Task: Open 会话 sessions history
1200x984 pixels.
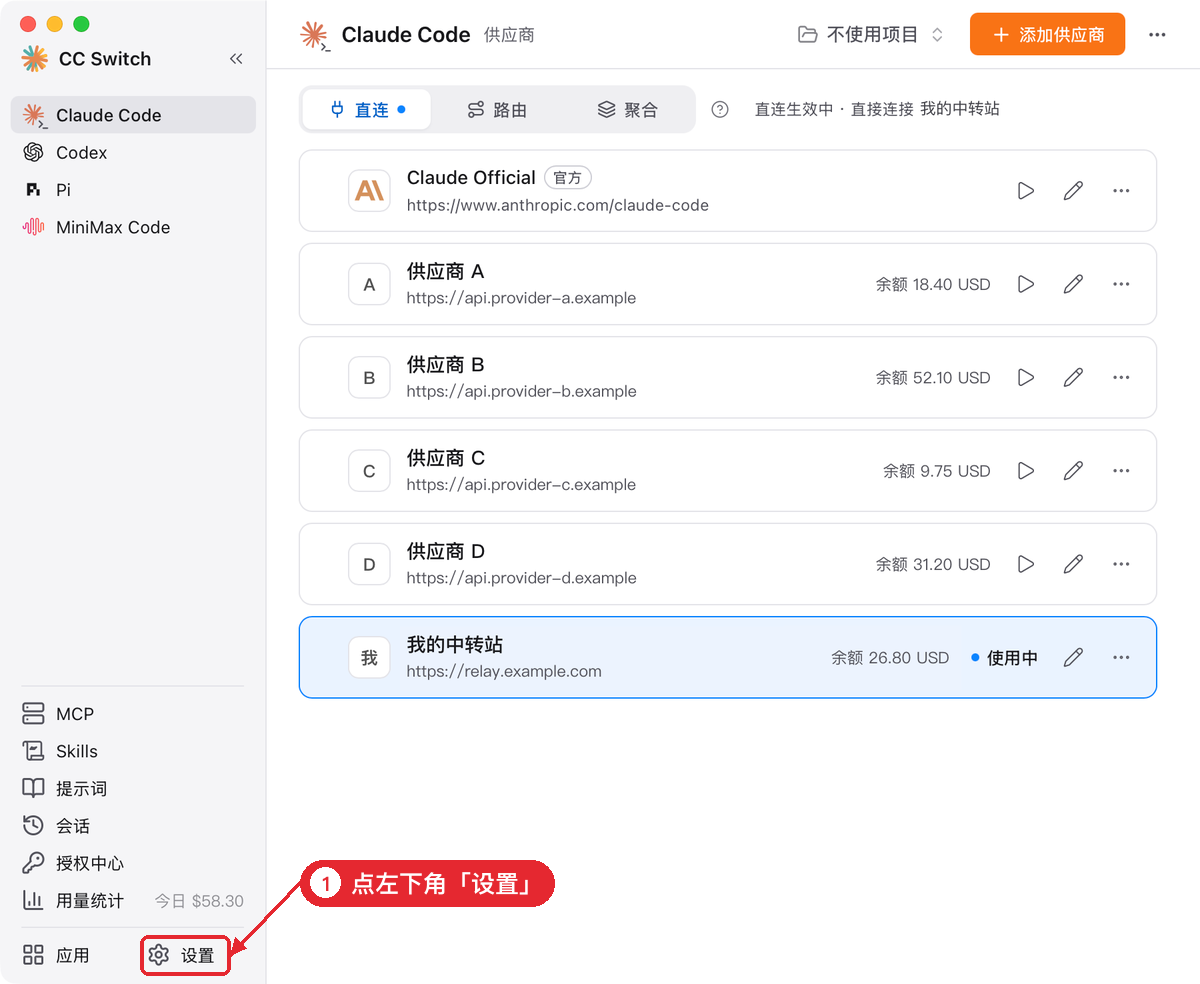Action: click(x=133, y=826)
